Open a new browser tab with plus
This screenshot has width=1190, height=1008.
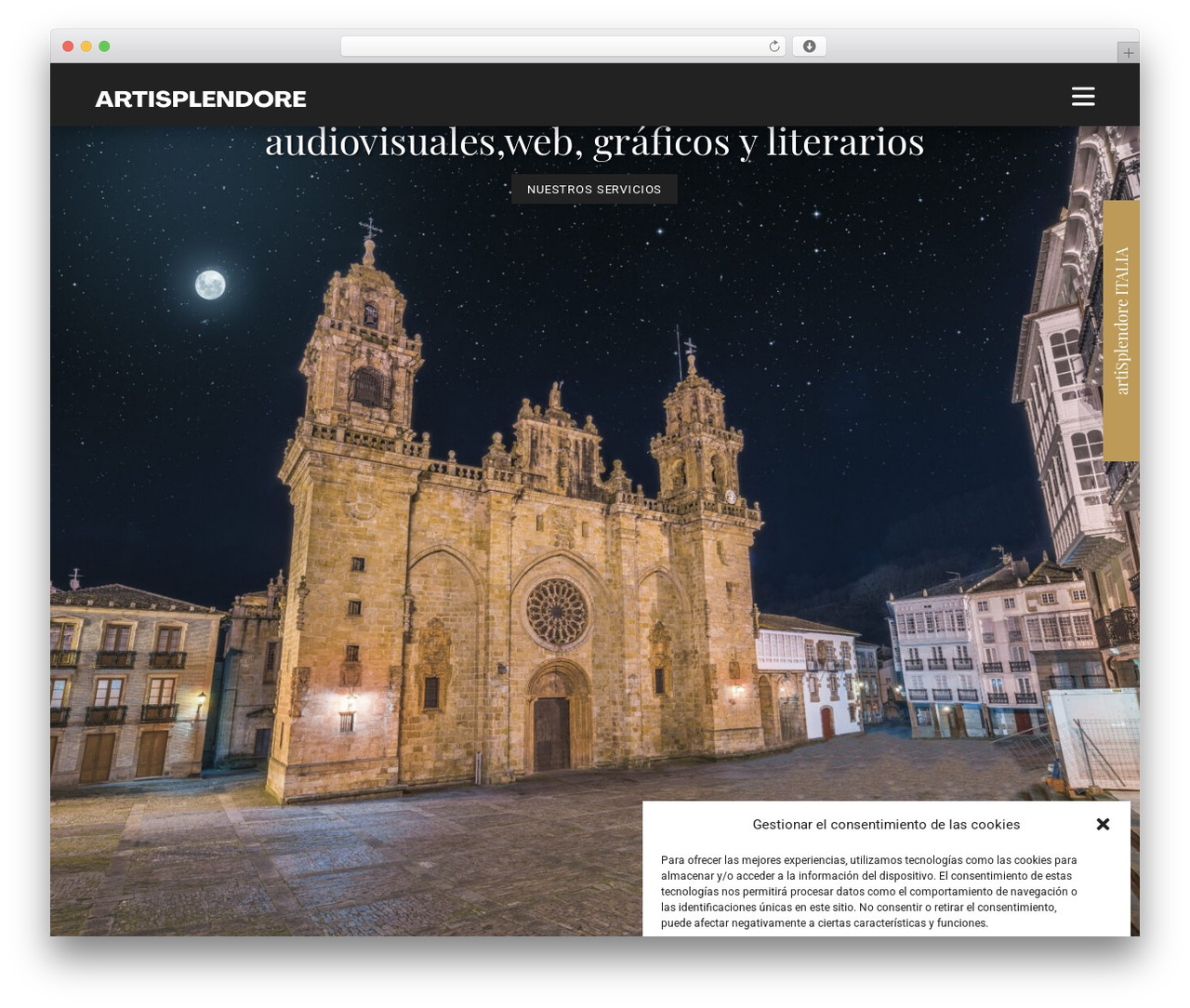(1128, 53)
